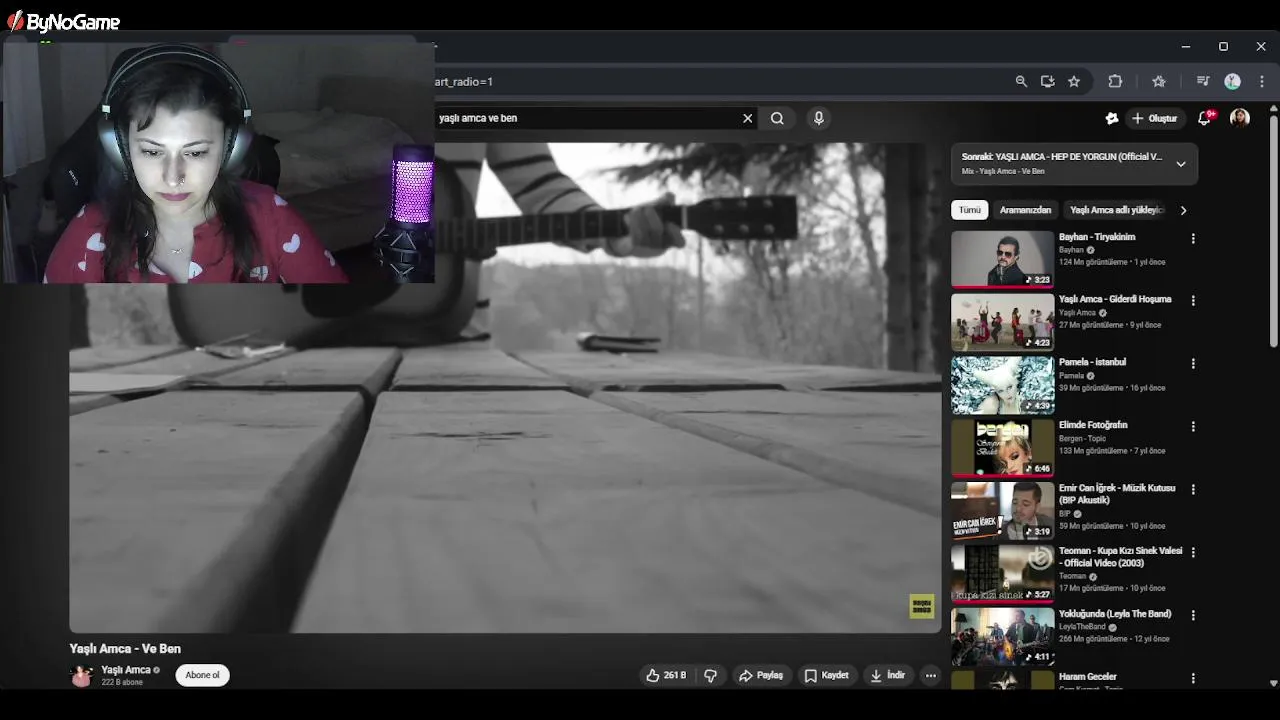The image size is (1280, 720).
Task: Open the Elimde Fotoğrafın thumbnail
Action: pos(1002,448)
